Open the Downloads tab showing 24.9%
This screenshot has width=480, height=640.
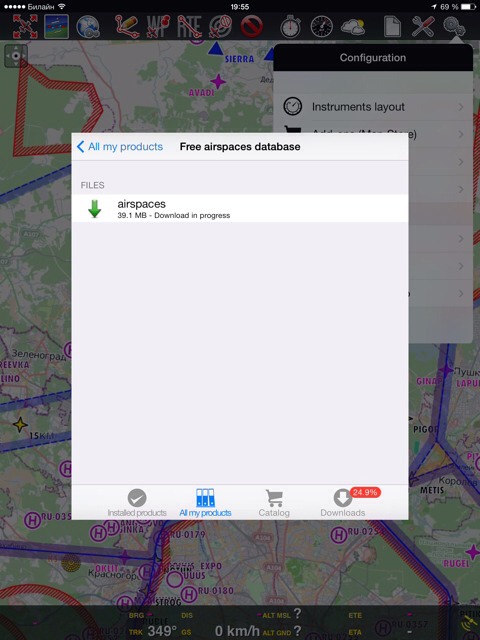pyautogui.click(x=343, y=503)
